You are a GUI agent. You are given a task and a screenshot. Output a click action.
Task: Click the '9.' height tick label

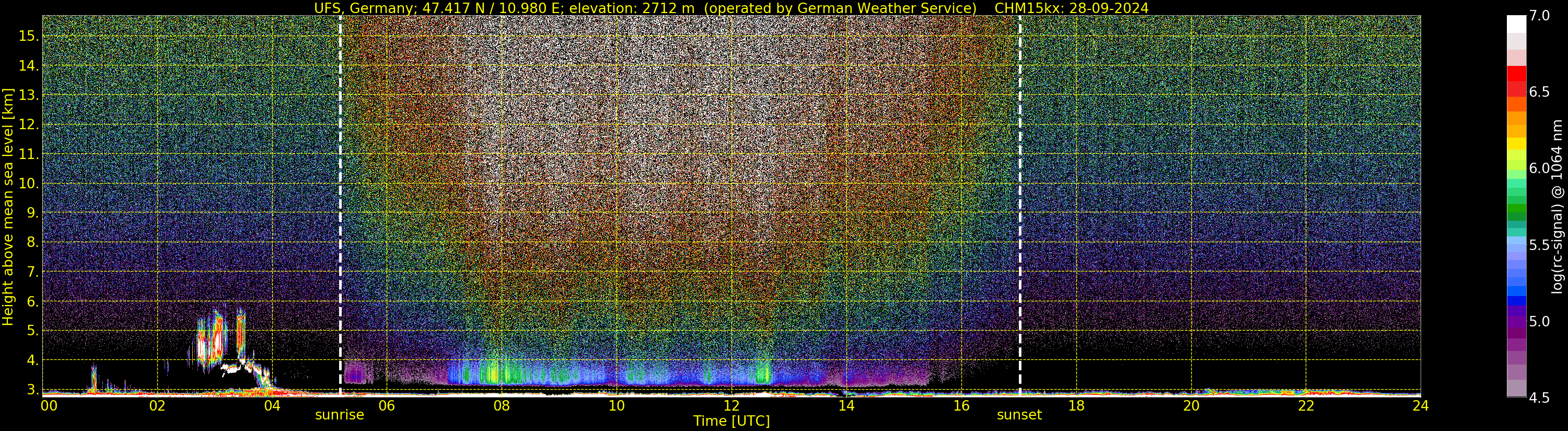click(x=33, y=213)
